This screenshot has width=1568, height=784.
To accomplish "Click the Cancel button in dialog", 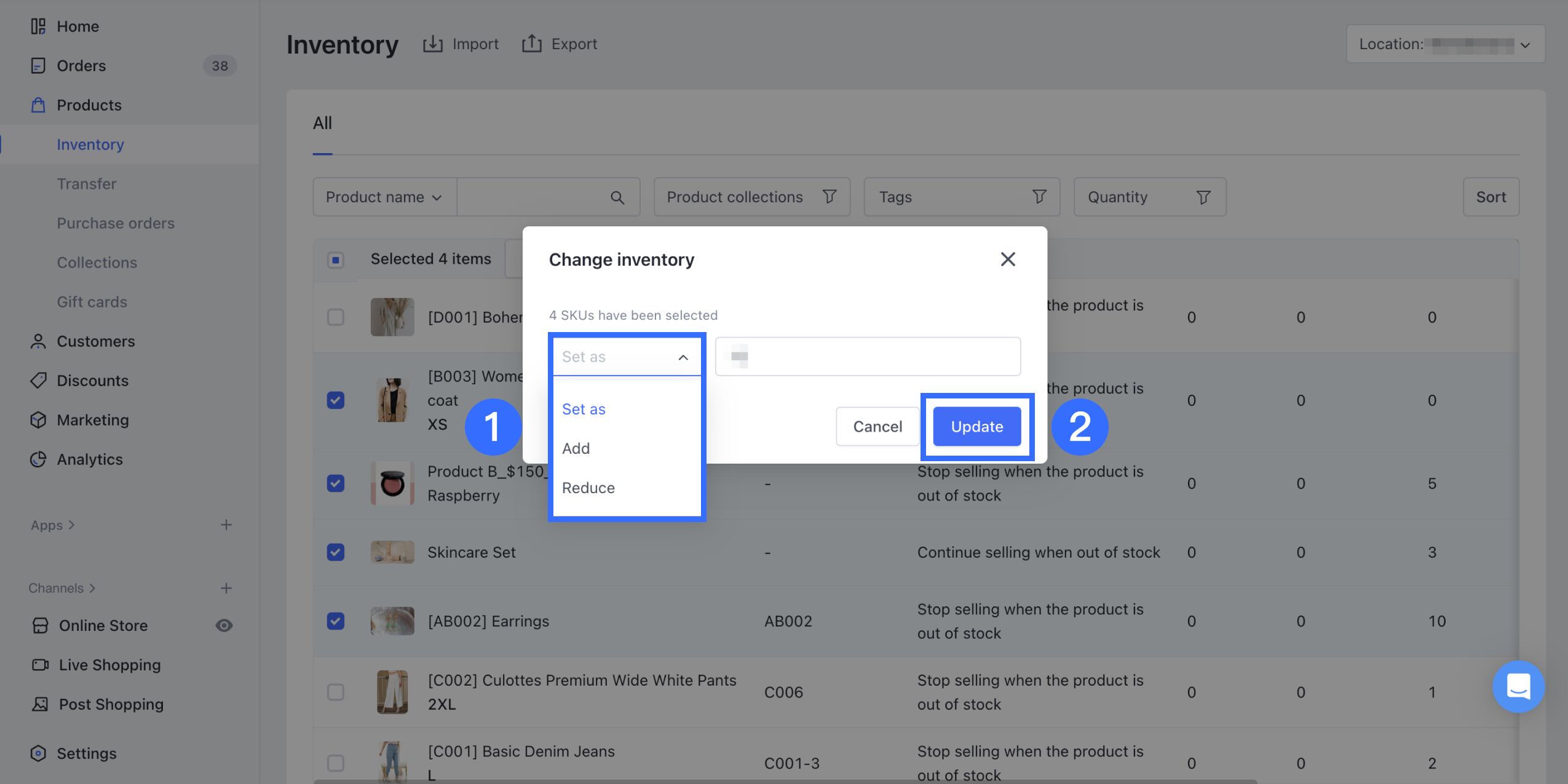I will [x=877, y=426].
